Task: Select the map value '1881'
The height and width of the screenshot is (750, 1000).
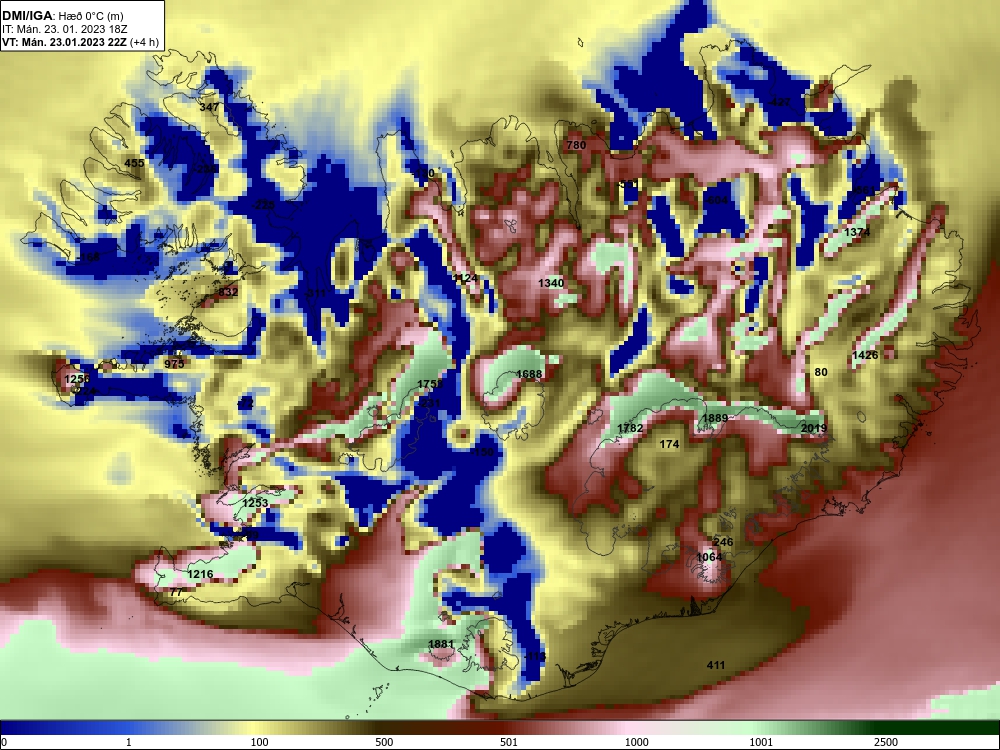Action: [x=441, y=644]
